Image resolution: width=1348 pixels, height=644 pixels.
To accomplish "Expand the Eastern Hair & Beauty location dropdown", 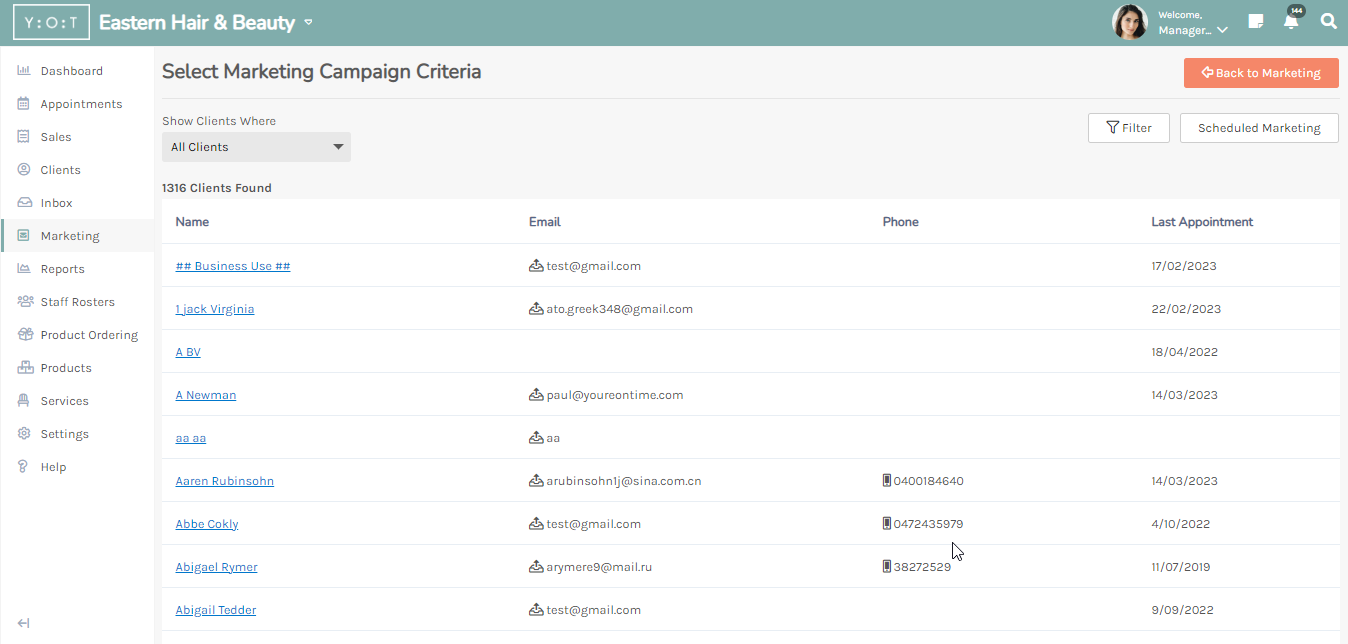I will 308,22.
